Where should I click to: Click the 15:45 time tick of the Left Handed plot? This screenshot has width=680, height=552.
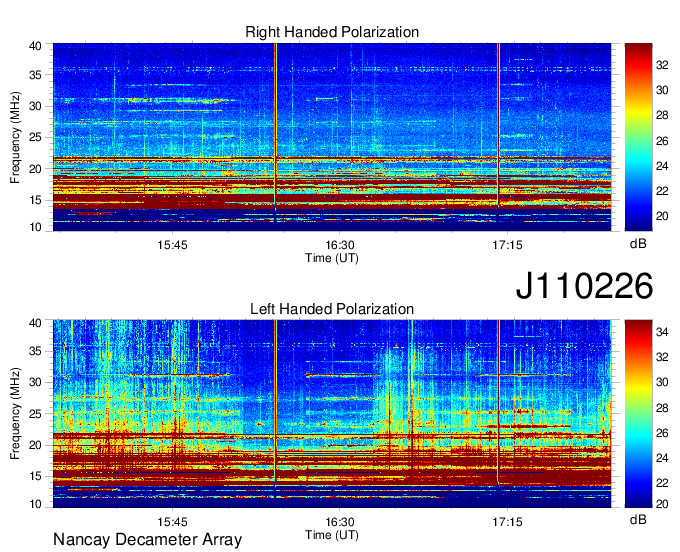click(x=172, y=522)
